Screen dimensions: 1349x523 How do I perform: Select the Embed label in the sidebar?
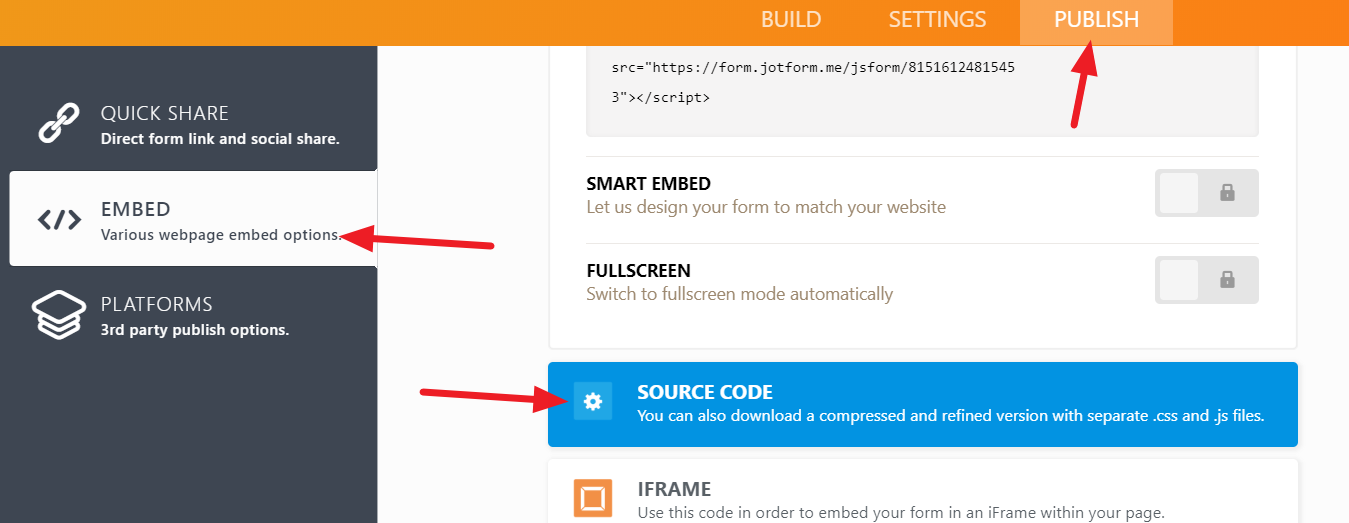pyautogui.click(x=136, y=209)
